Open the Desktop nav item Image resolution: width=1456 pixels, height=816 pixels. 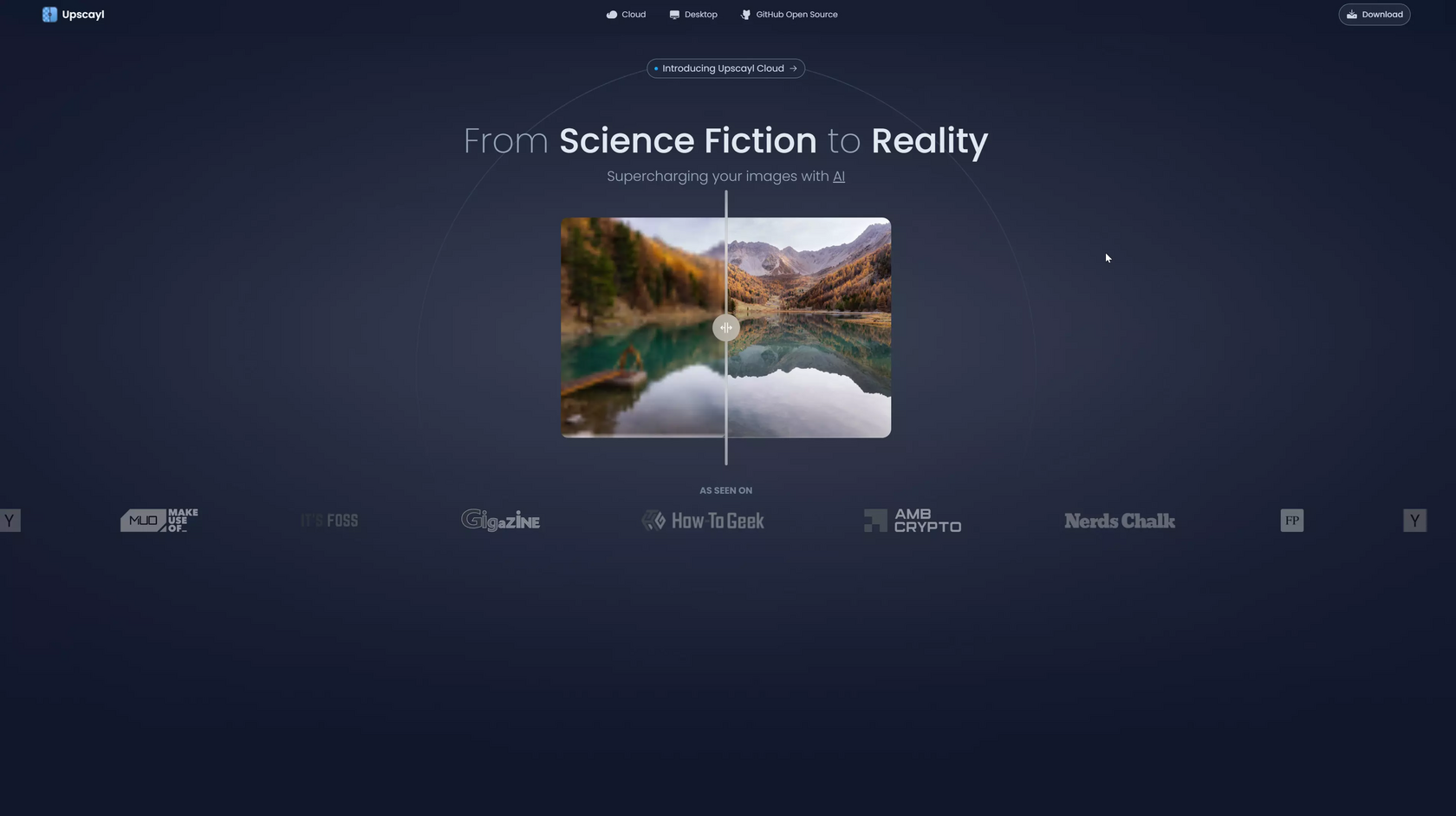pos(693,15)
